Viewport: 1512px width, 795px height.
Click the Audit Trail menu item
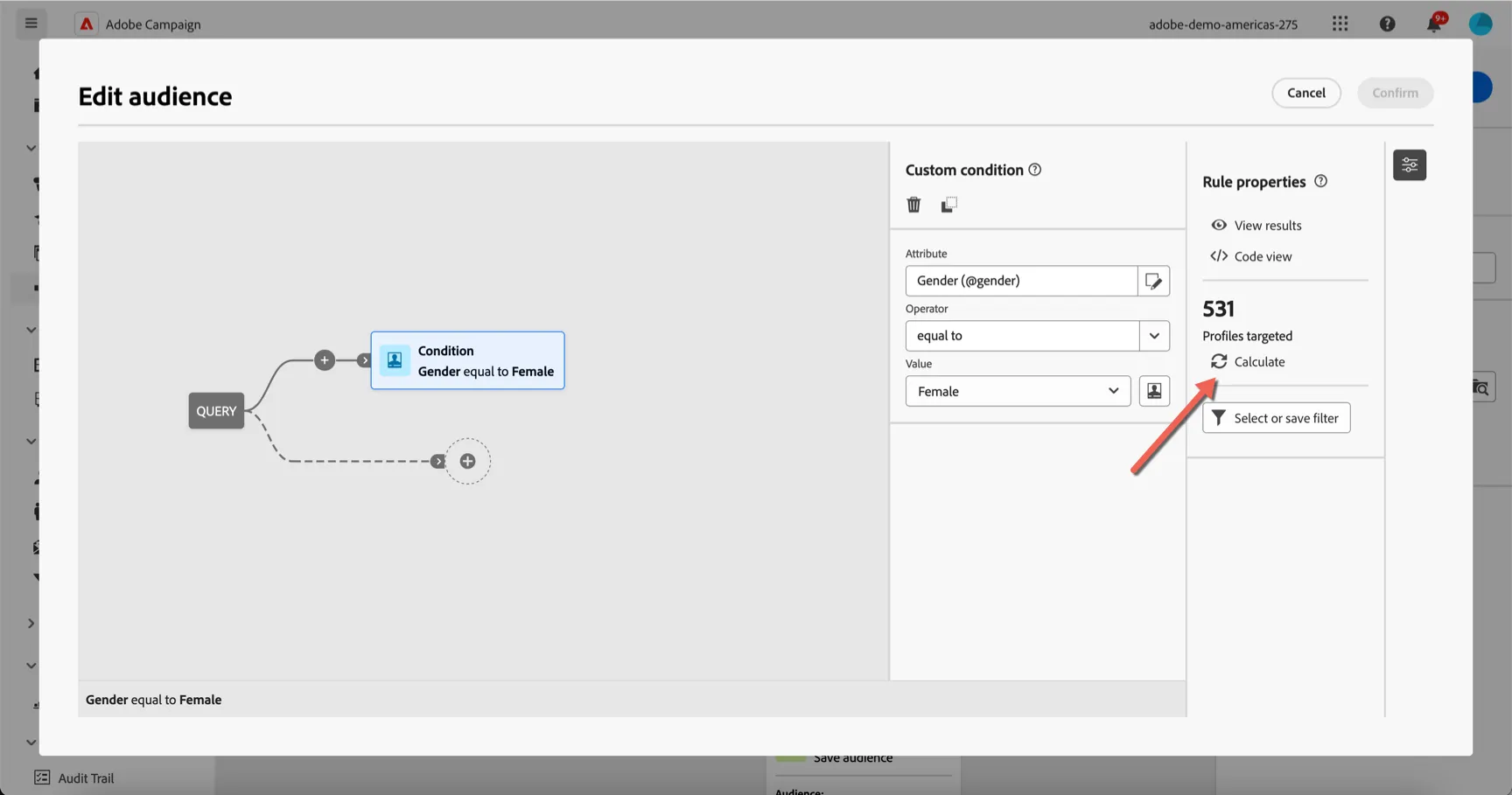(x=86, y=778)
